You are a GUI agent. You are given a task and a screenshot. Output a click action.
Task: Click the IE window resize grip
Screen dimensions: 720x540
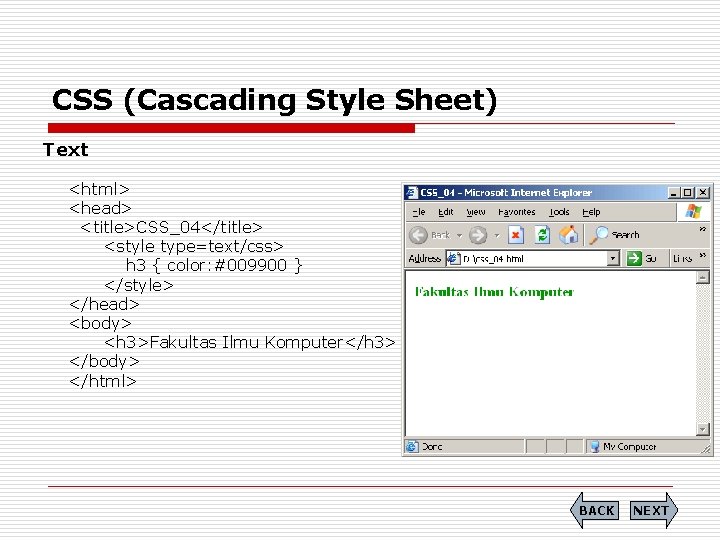[x=706, y=450]
